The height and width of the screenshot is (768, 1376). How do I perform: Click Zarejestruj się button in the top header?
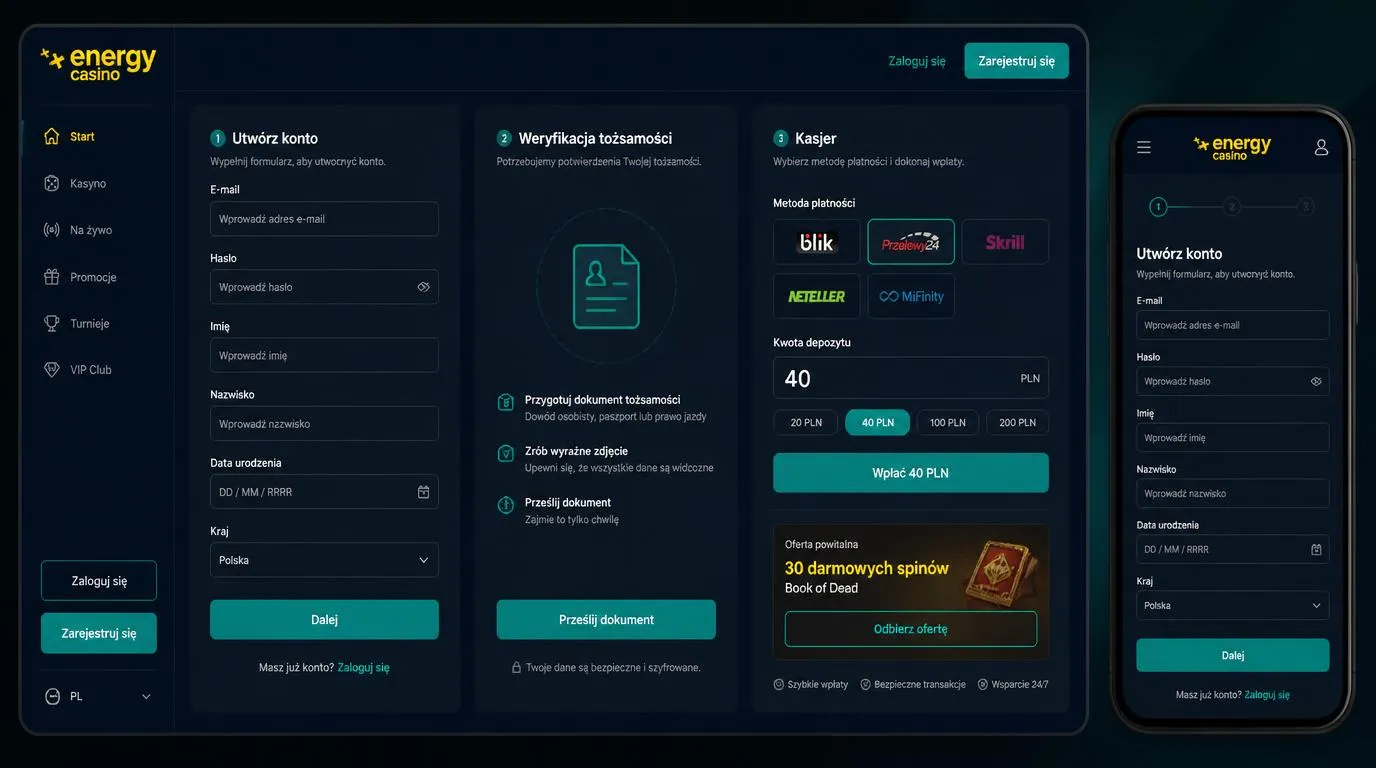point(1016,61)
